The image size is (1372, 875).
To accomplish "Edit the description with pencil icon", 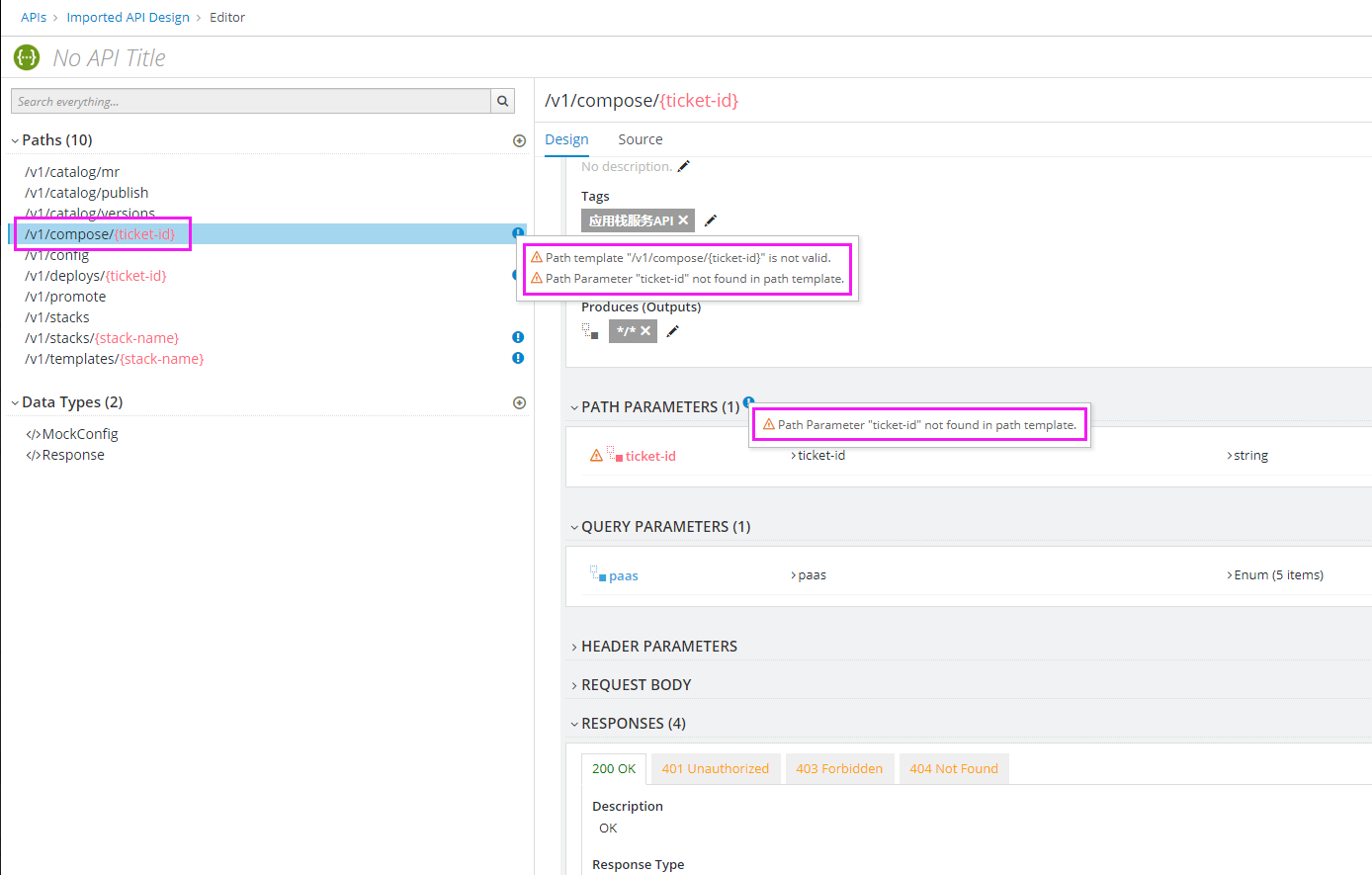I will point(683,166).
